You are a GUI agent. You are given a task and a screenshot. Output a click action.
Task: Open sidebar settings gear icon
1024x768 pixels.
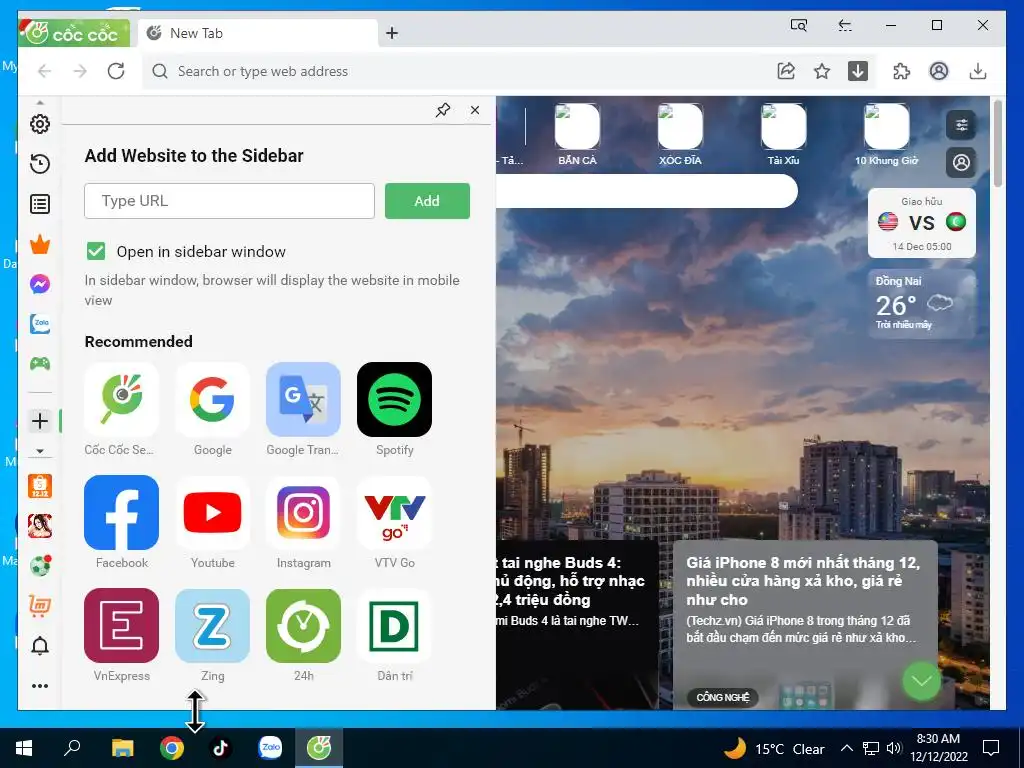40,124
